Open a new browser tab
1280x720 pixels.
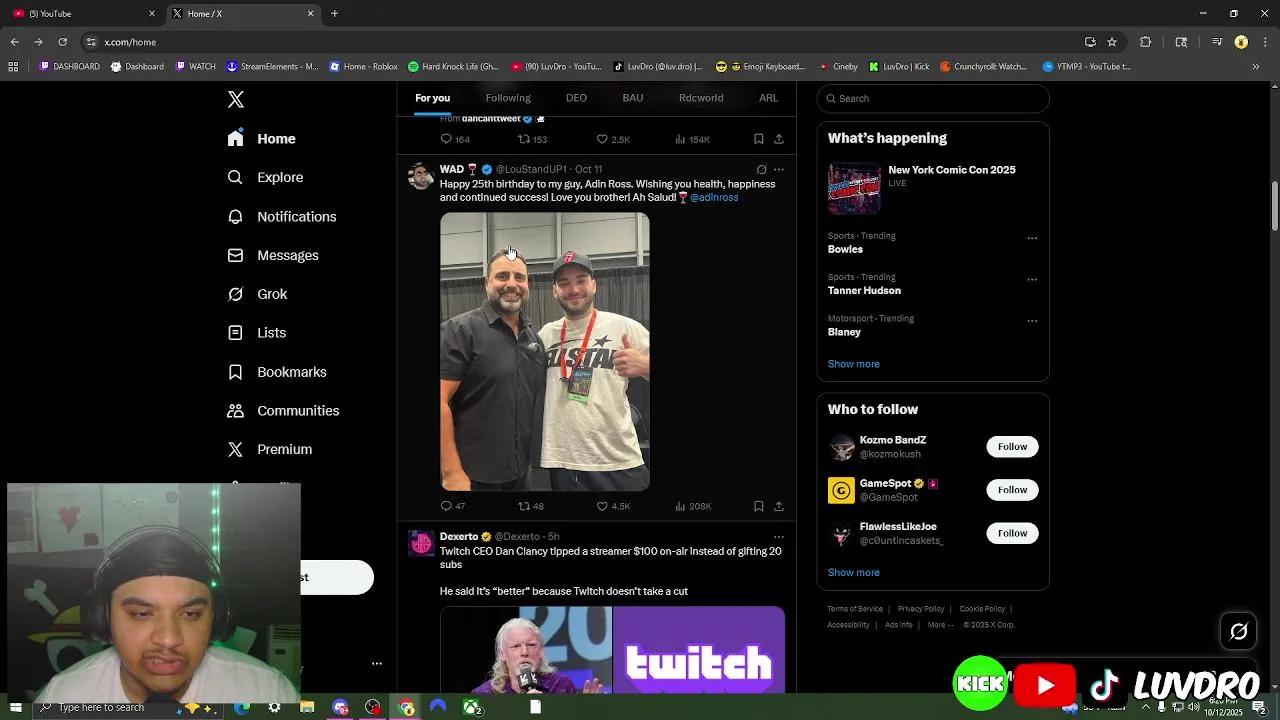coord(334,13)
